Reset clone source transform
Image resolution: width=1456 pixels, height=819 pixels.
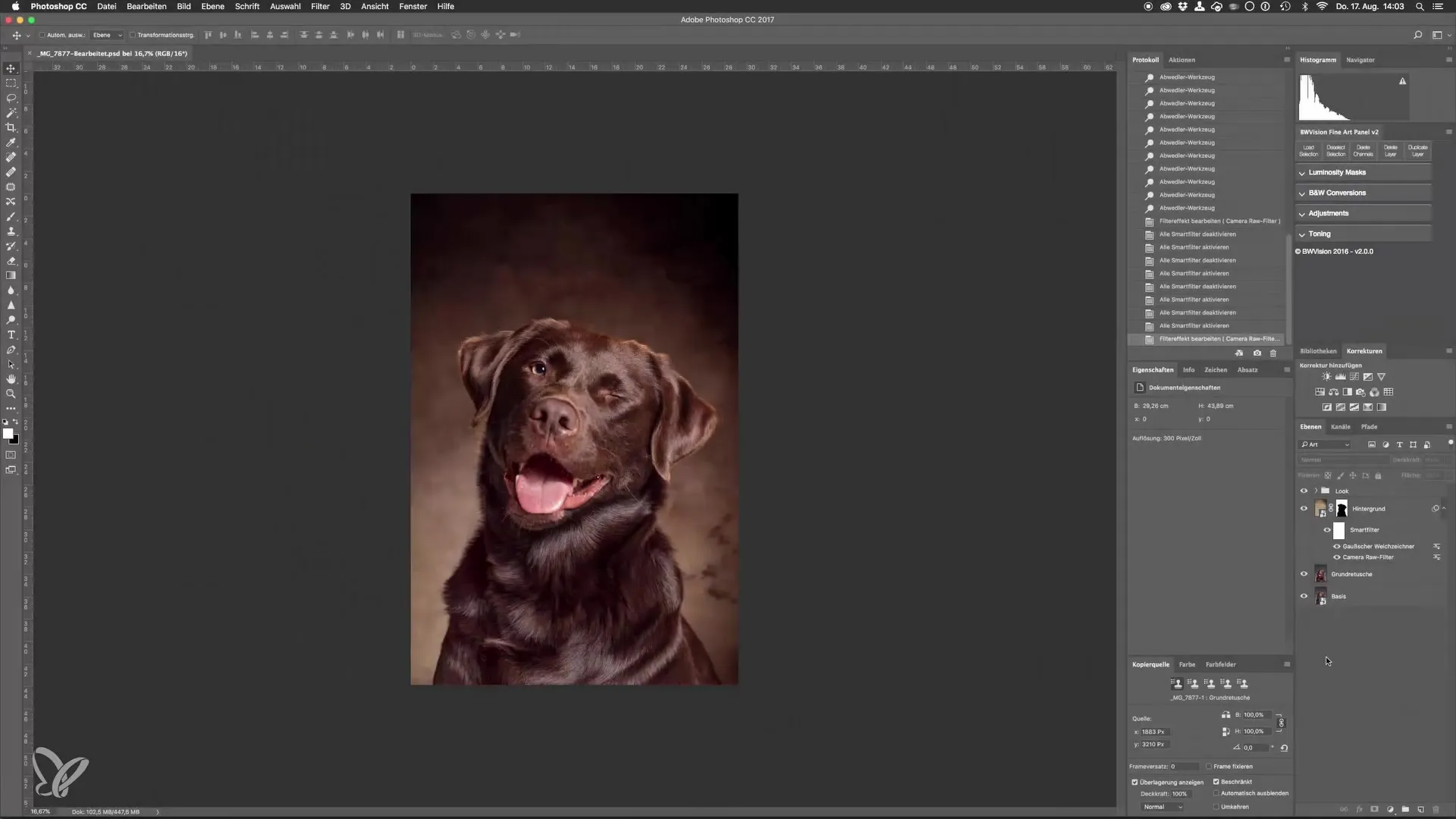(1284, 748)
